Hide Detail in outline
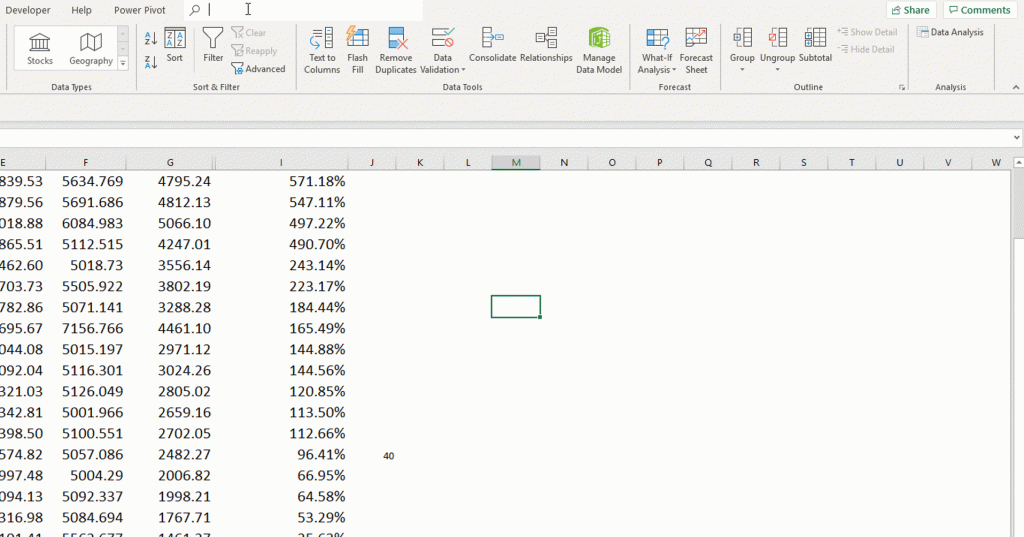Screen dimensions: 1024x537 click(x=866, y=50)
